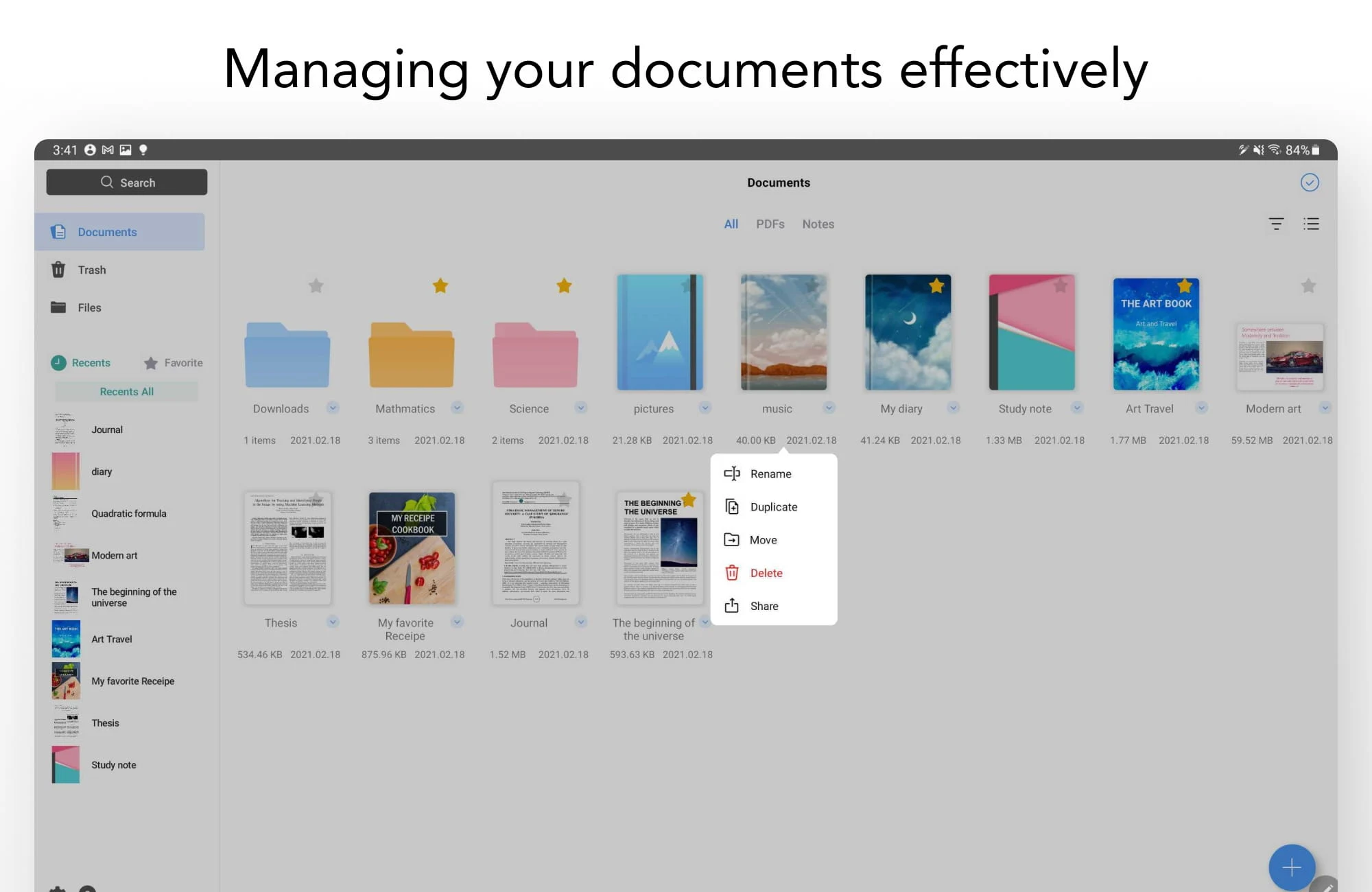Choose Rename from the context menu

pos(774,473)
